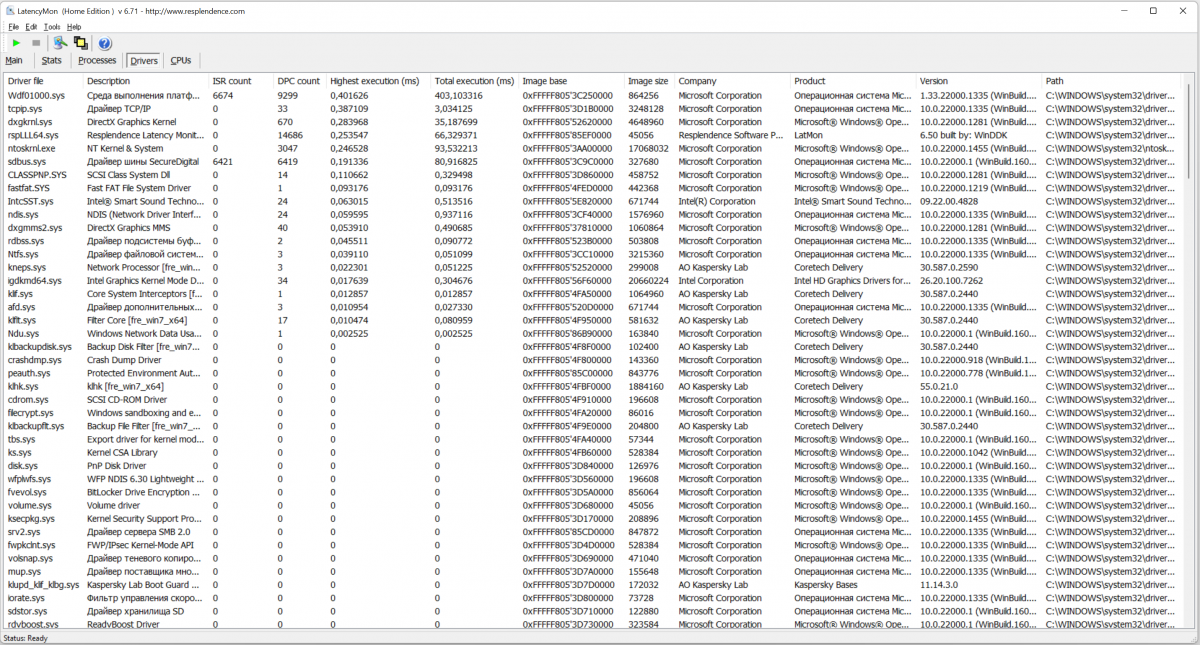The height and width of the screenshot is (645, 1200).
Task: Open help via blue question mark icon
Action: tap(104, 43)
